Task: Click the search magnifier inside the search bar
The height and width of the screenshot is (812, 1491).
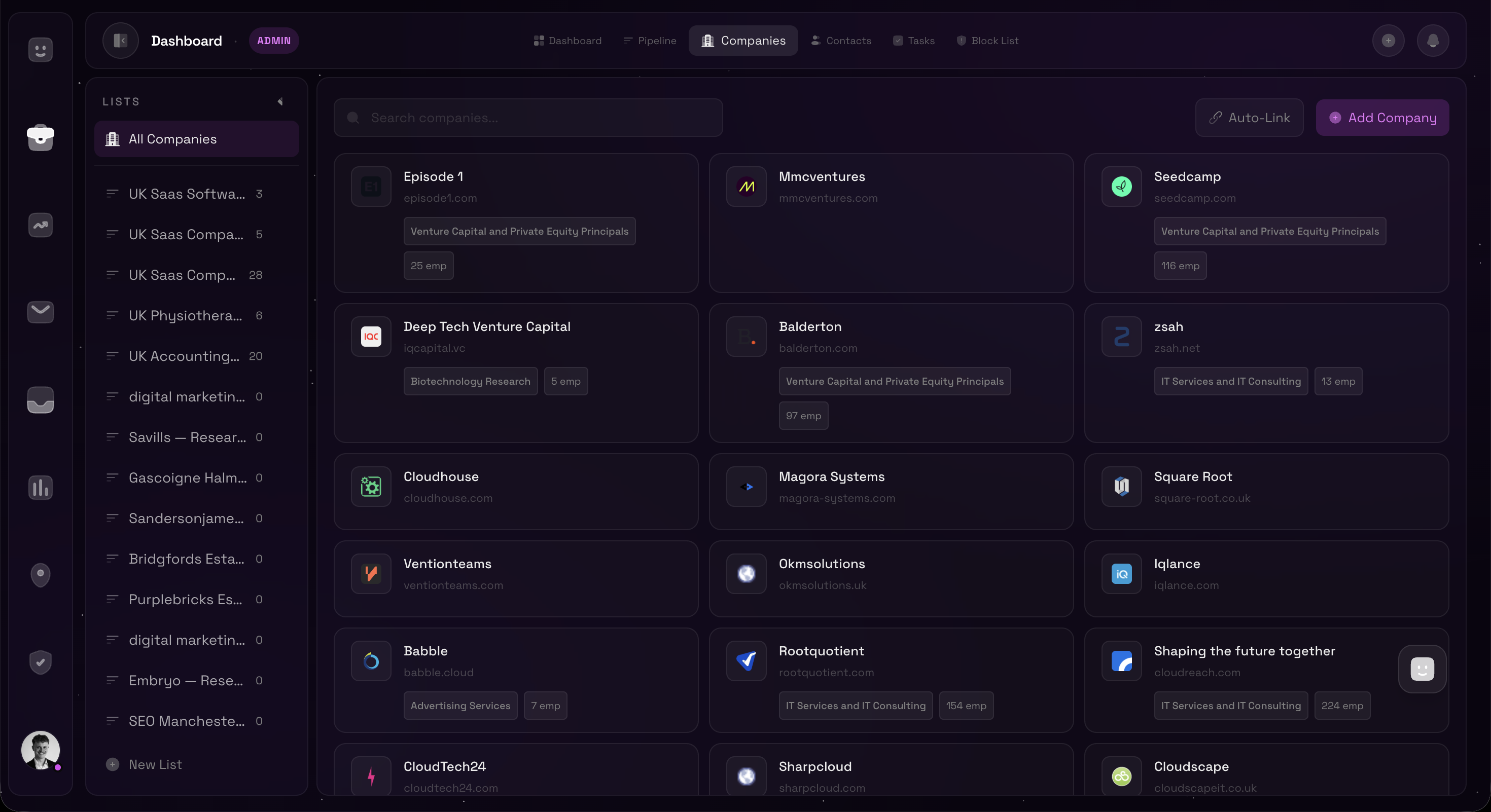Action: coord(353,118)
